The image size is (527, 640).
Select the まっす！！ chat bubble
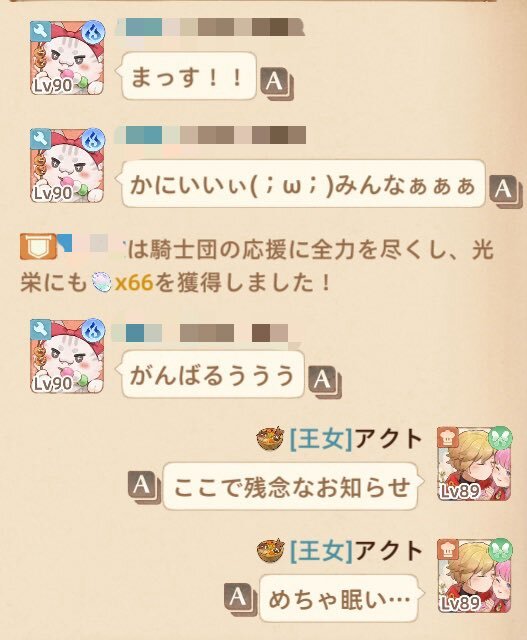(188, 76)
